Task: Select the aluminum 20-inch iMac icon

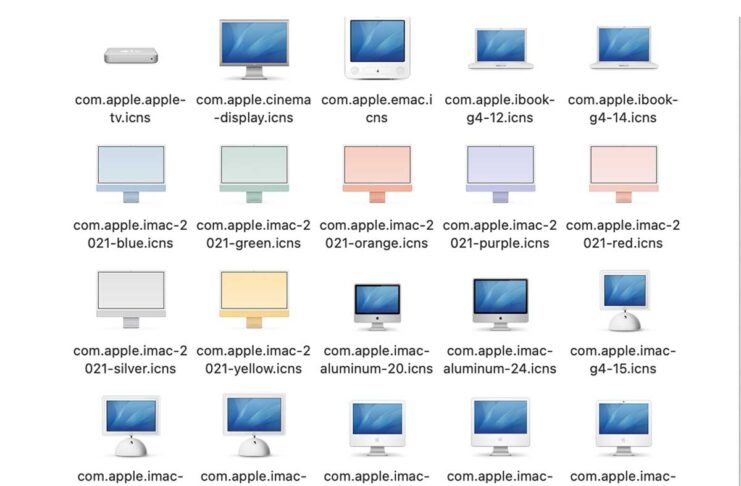Action: click(377, 306)
